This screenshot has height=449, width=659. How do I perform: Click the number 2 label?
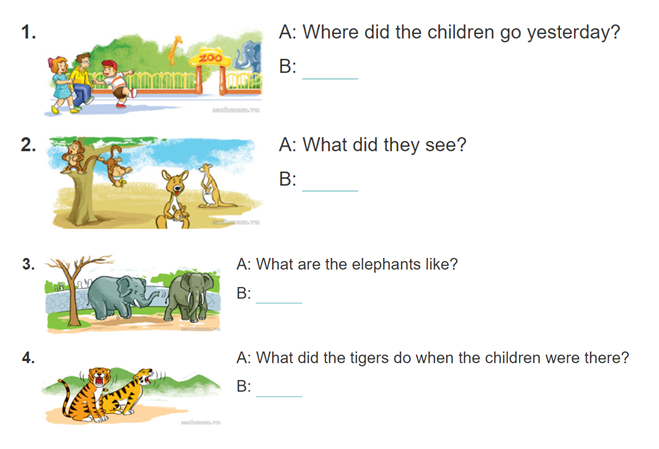pos(29,145)
